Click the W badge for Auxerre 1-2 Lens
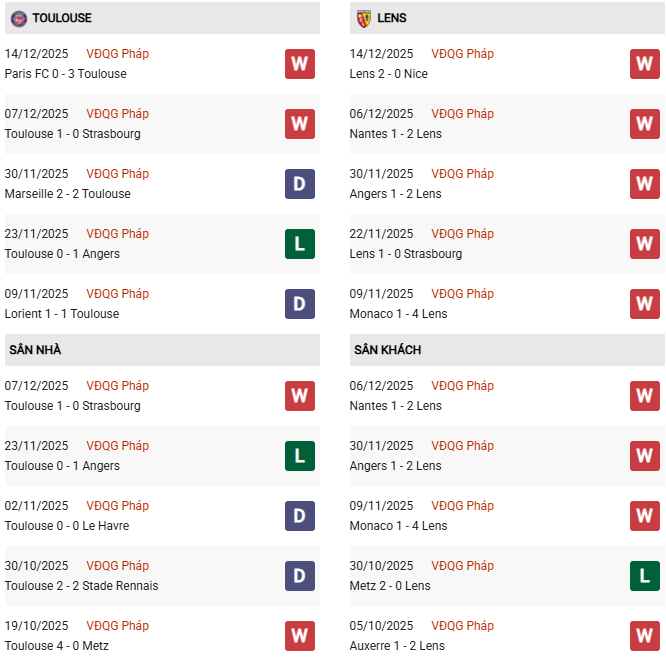The width and height of the screenshot is (666, 660). click(x=644, y=636)
